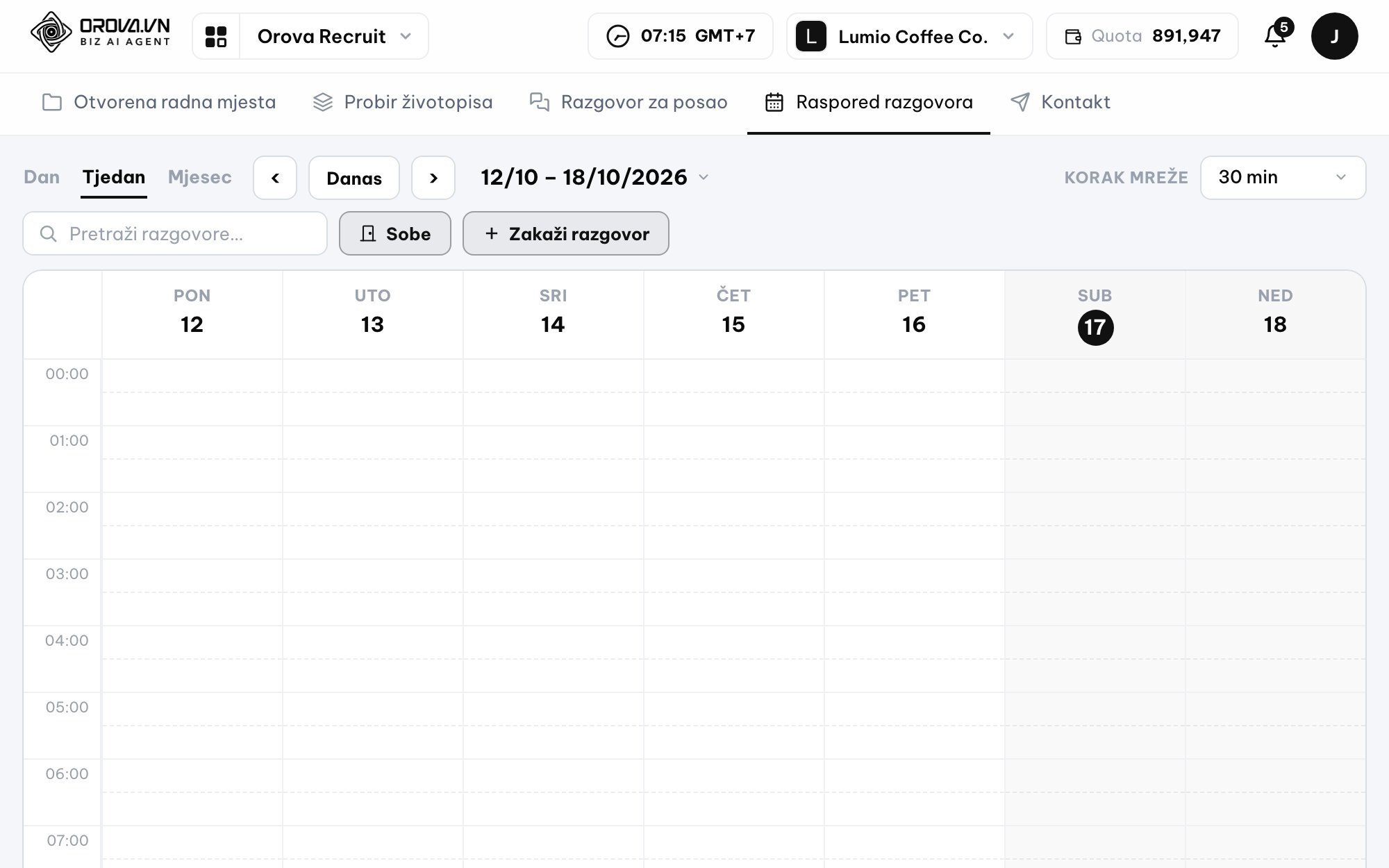Open the date range 12/10 – 18/10/2026 picker
1389x868 pixels.
click(x=594, y=177)
